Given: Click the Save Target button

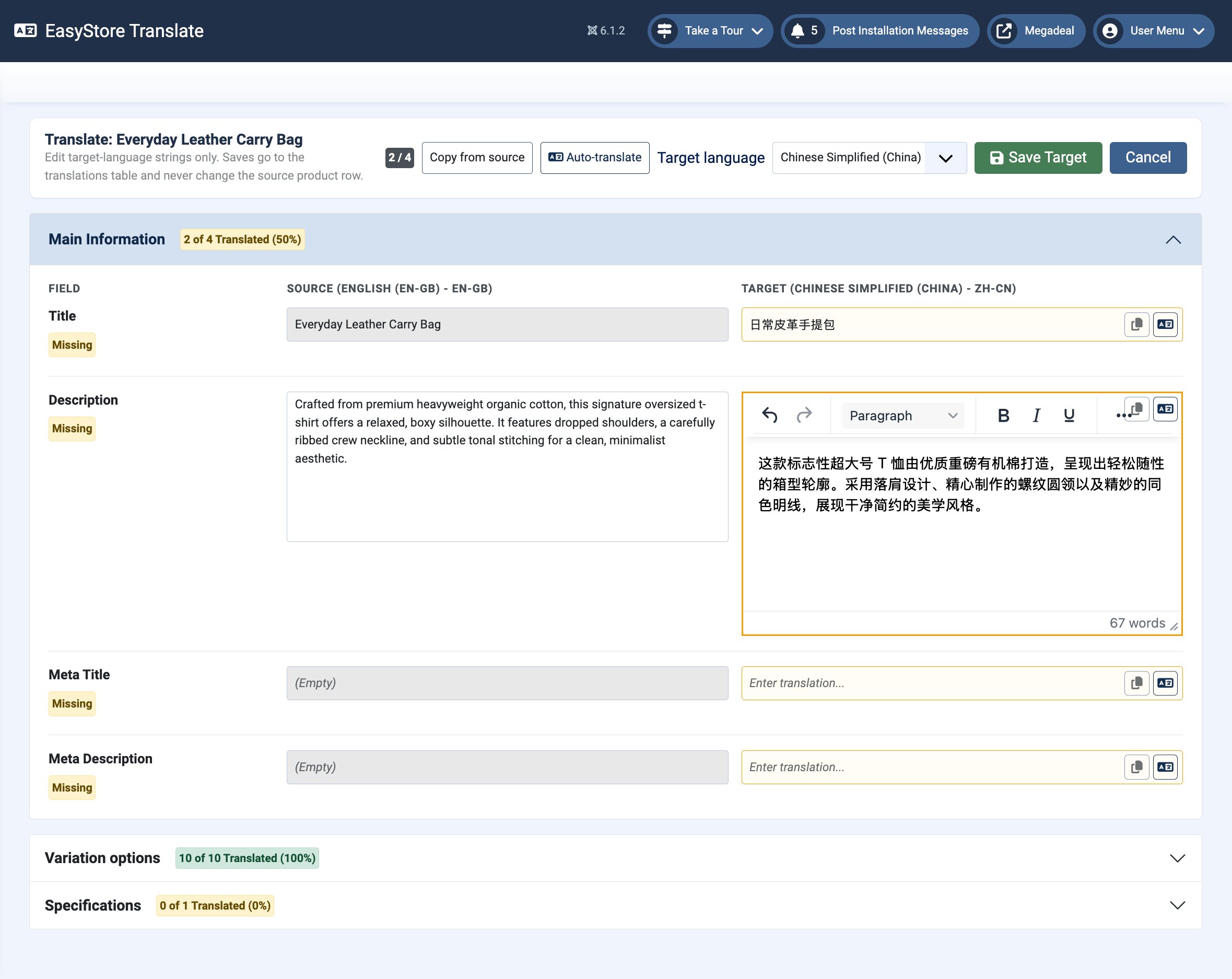Looking at the screenshot, I should tap(1038, 158).
